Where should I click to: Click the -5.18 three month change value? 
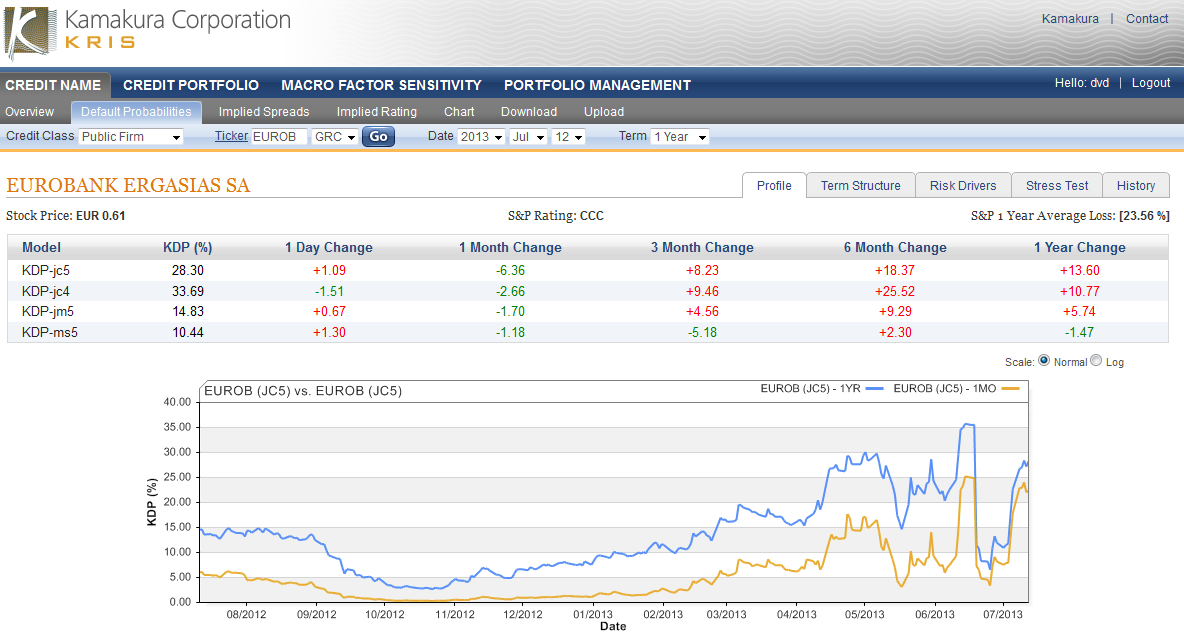tap(702, 332)
